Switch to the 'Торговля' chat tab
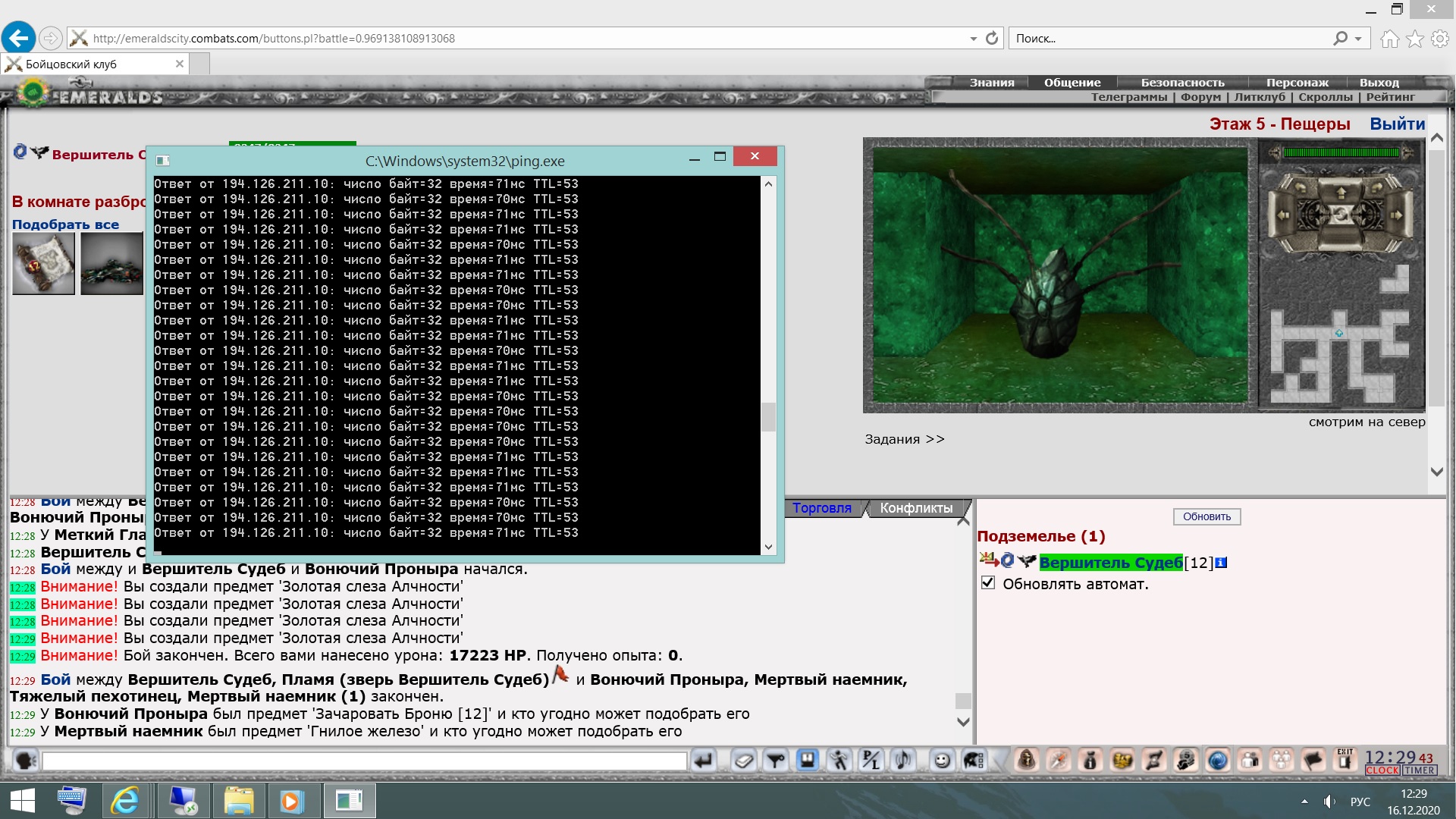 click(x=822, y=508)
